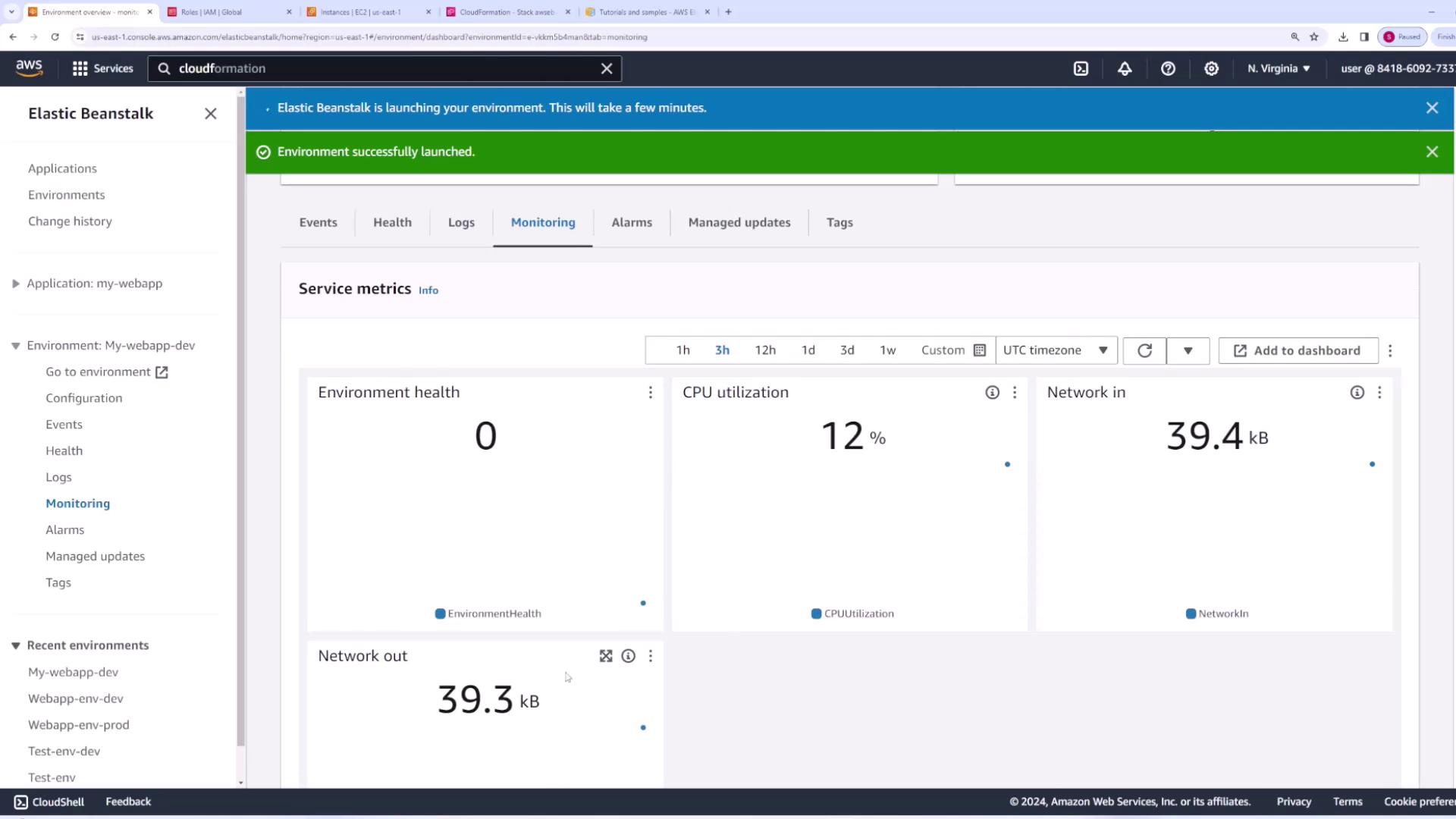Image resolution: width=1456 pixels, height=819 pixels.
Task: Open refresh interval dropdown arrow
Action: (1188, 350)
